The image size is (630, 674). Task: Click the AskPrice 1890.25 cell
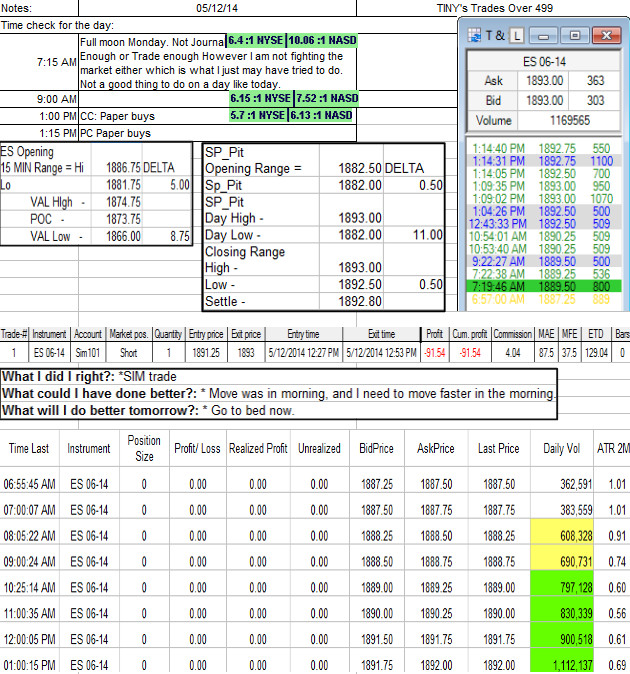(436, 613)
